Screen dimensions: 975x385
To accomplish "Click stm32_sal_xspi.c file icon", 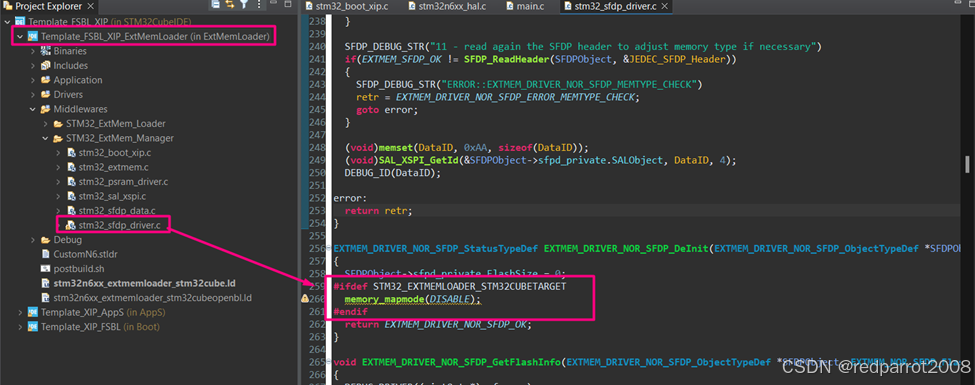I will [71, 196].
